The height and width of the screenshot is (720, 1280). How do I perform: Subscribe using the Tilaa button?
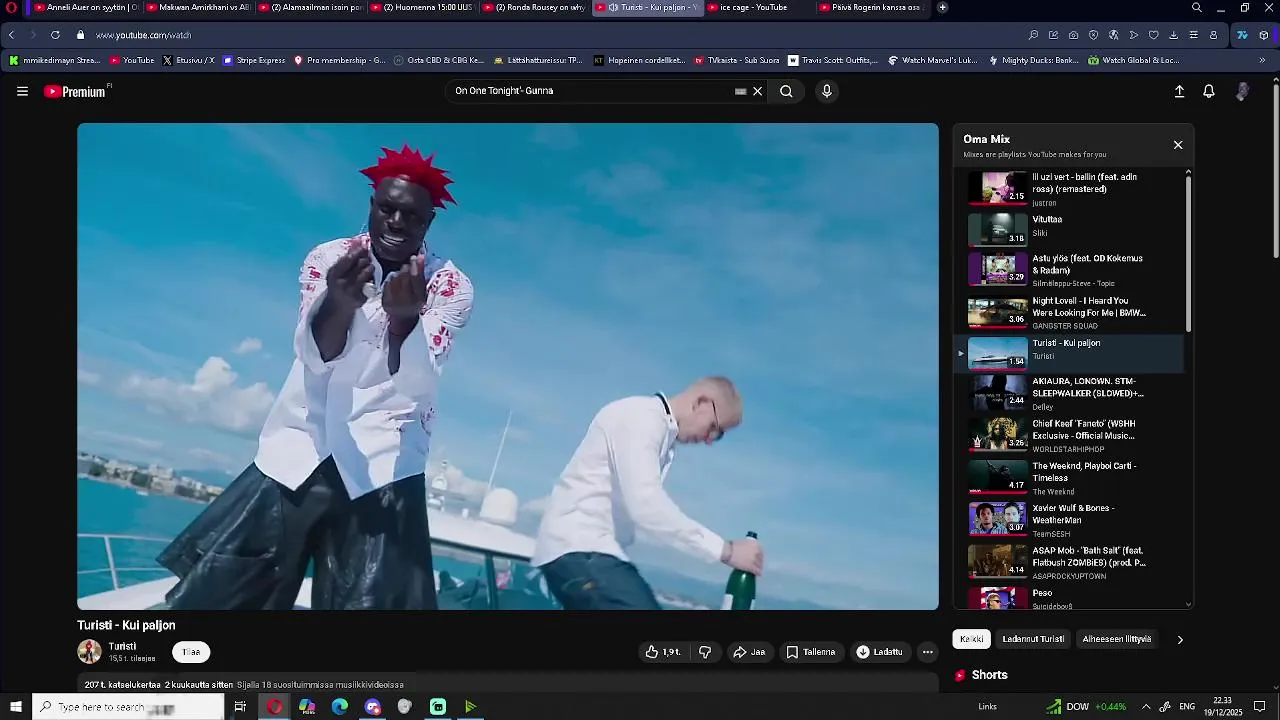click(191, 652)
